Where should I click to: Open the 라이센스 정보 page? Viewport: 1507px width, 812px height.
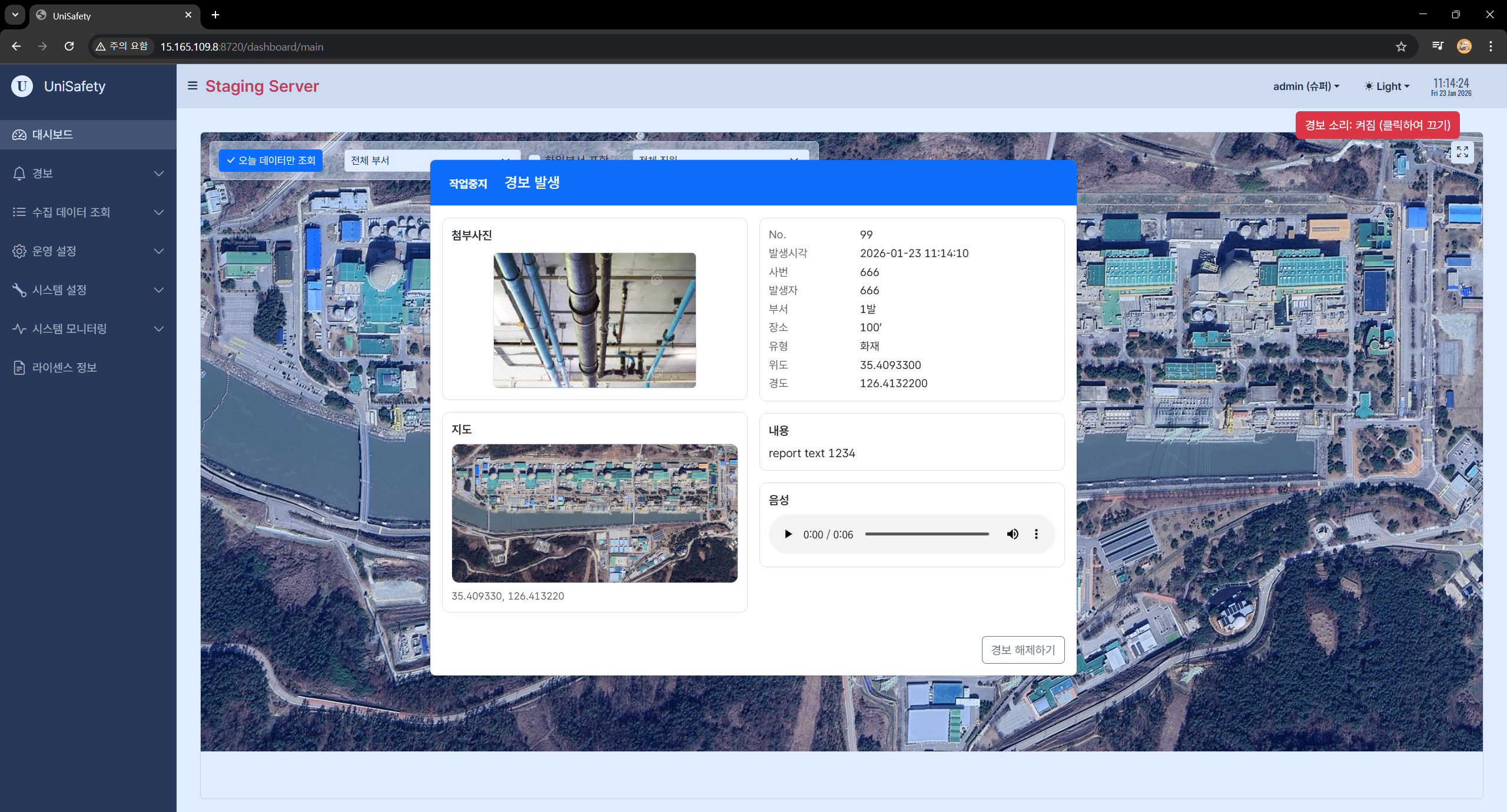pyautogui.click(x=88, y=368)
